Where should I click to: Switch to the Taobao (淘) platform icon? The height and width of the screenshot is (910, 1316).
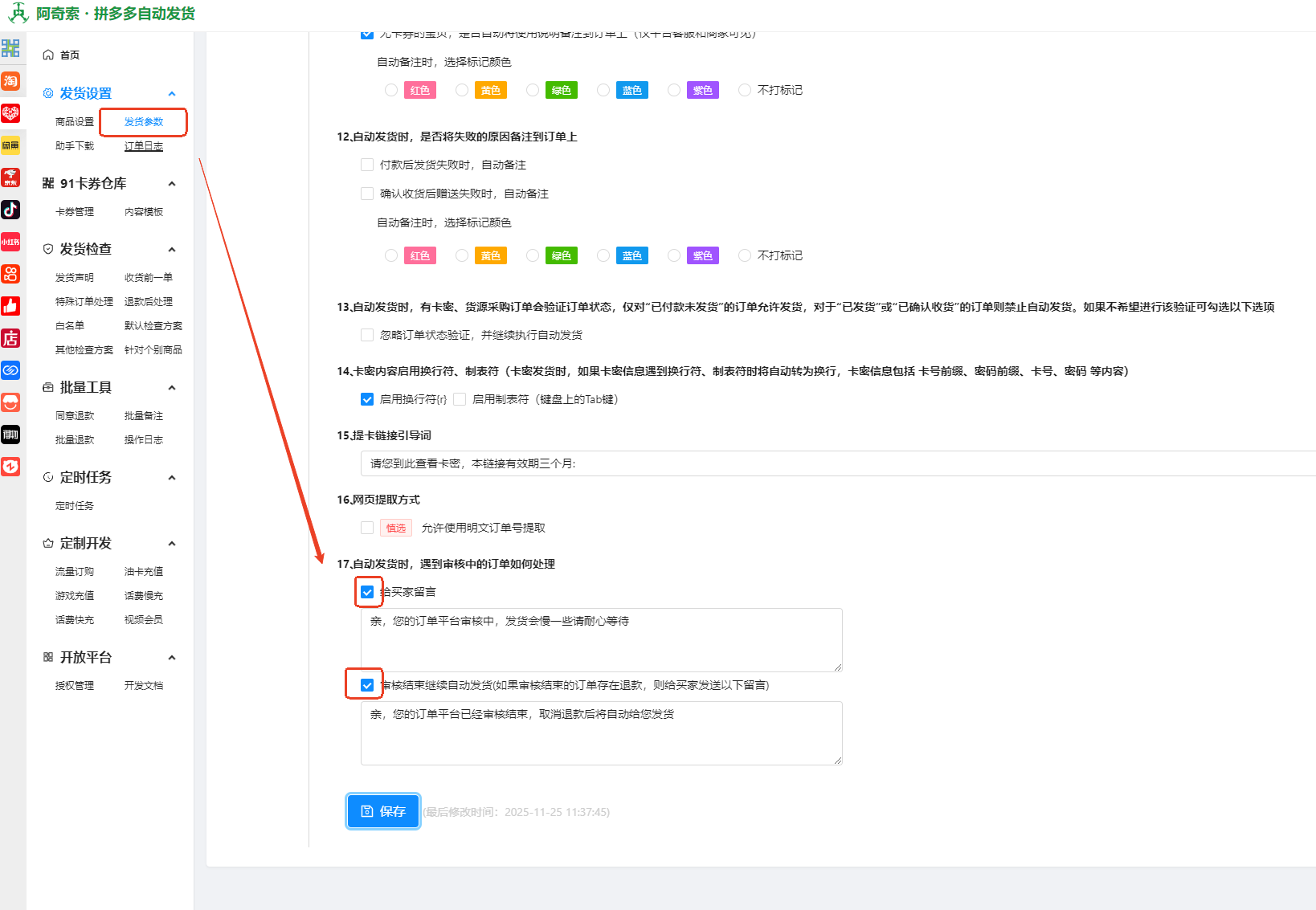10,81
